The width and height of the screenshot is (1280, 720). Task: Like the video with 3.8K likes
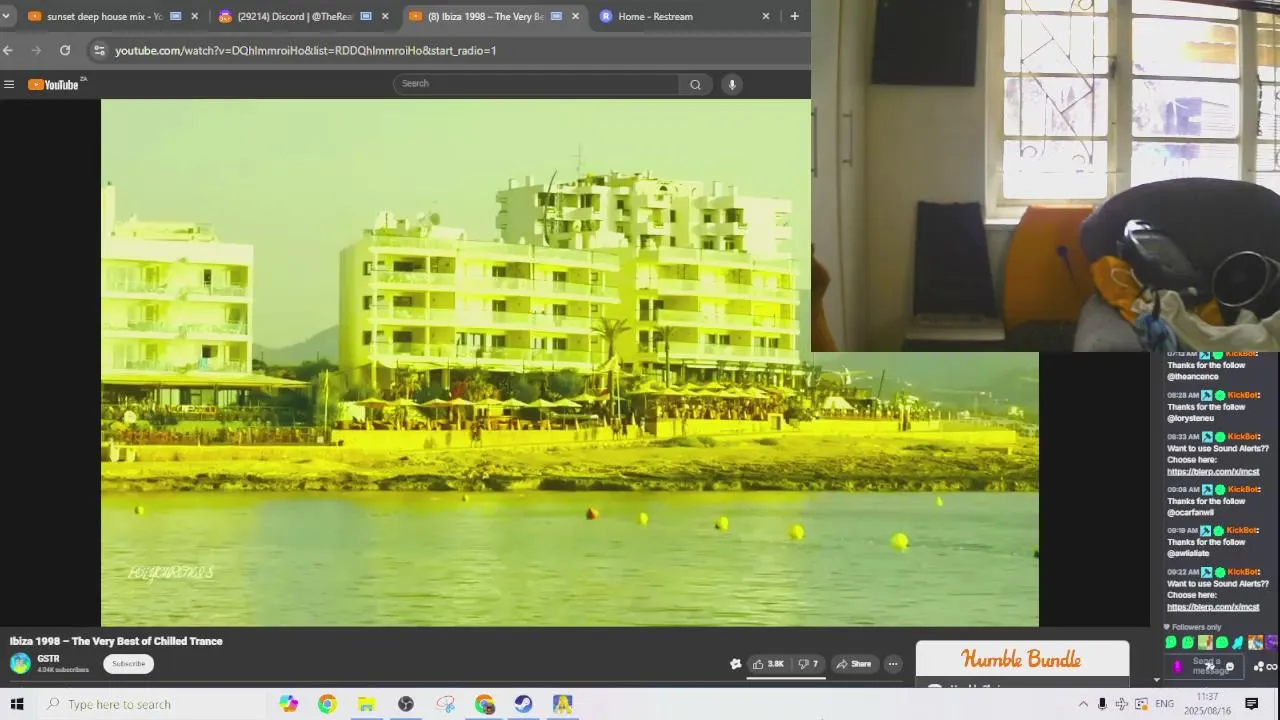(769, 664)
